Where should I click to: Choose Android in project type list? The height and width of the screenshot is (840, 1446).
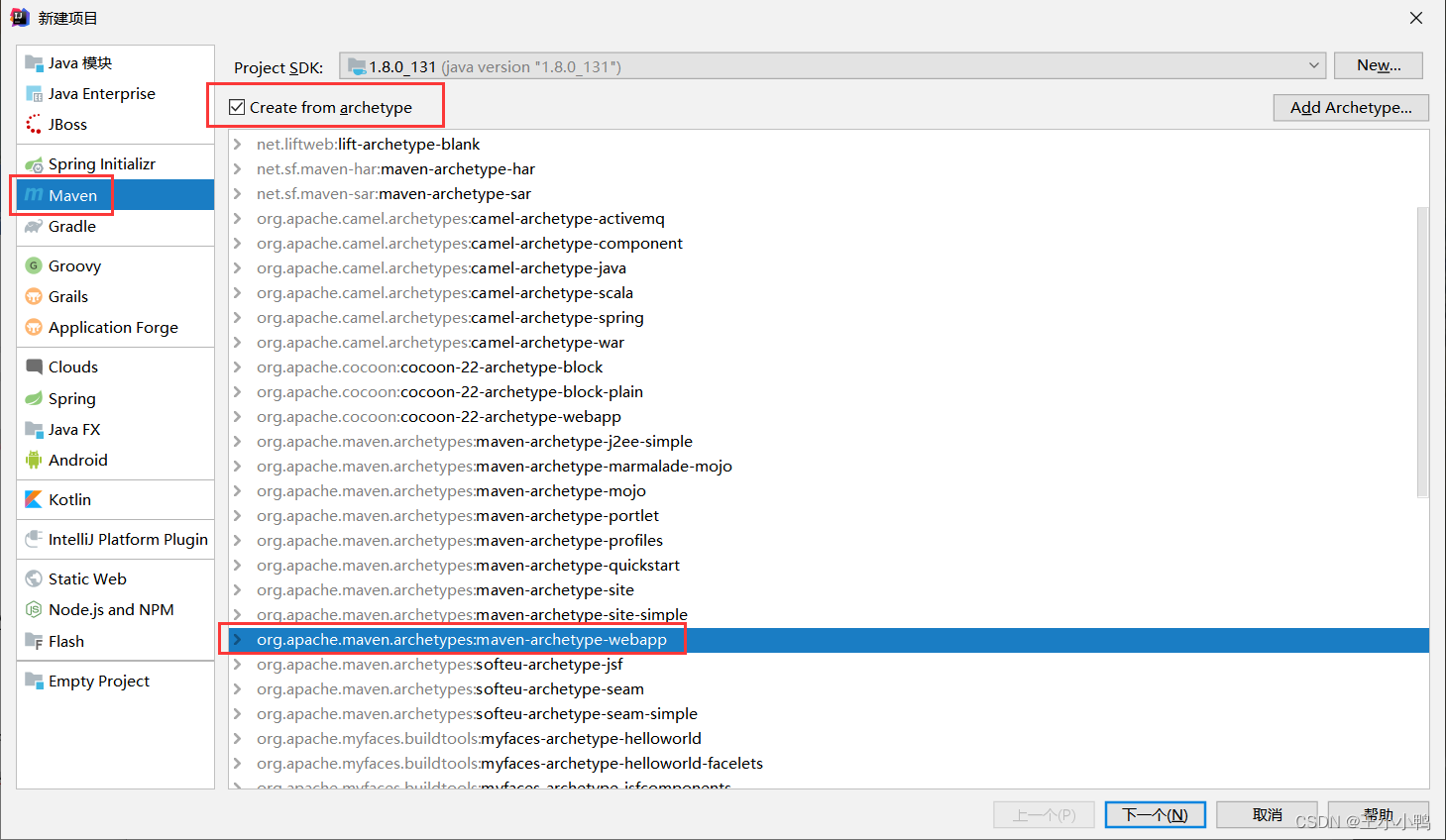[115, 460]
